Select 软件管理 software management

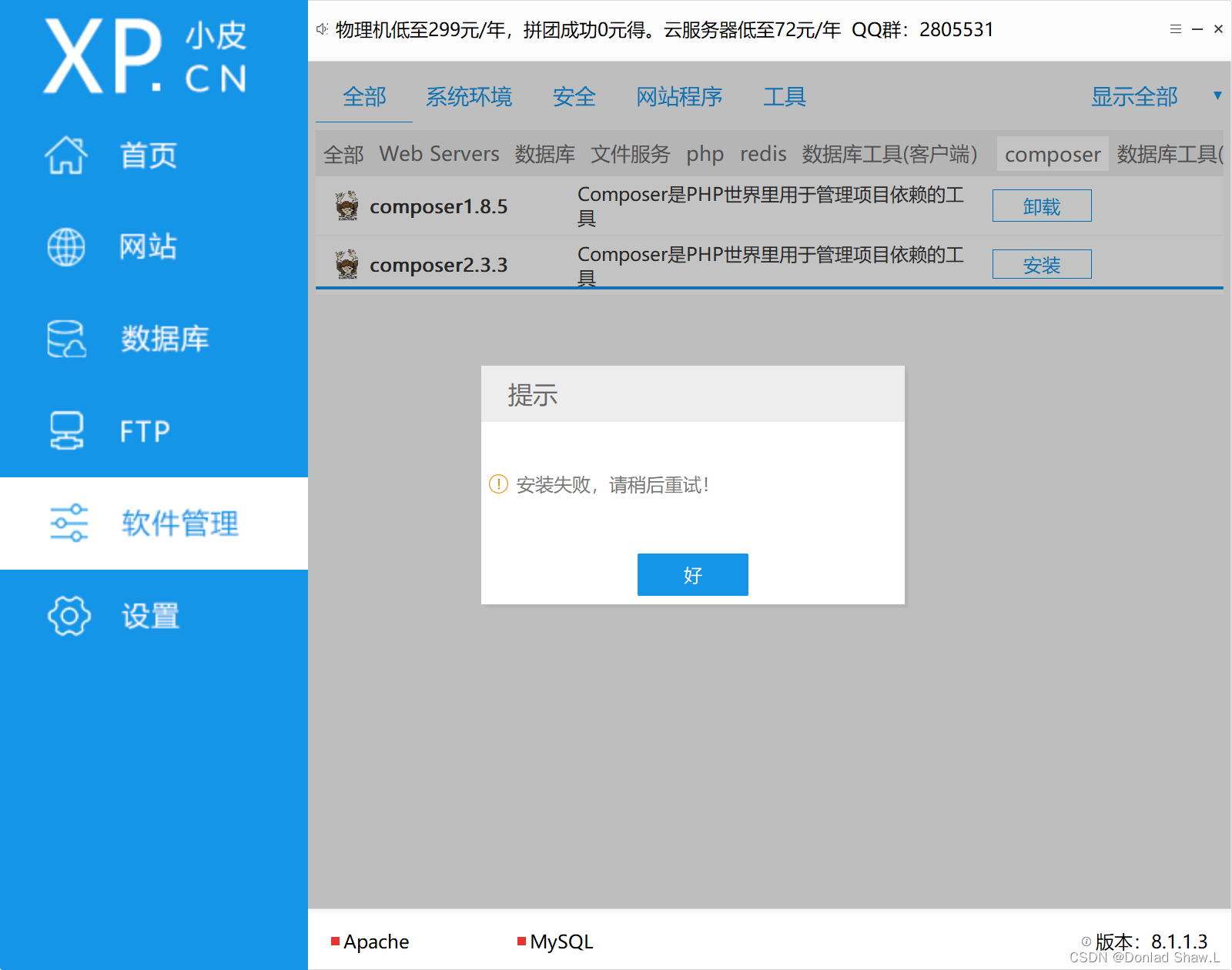180,523
